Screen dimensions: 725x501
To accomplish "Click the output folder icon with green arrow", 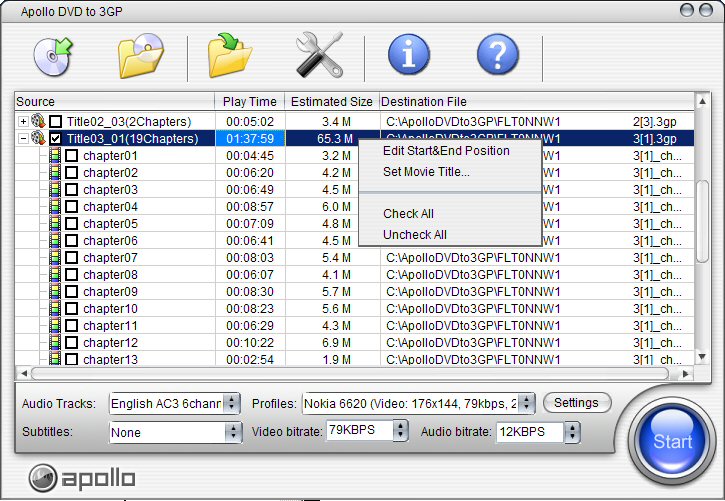I will tap(231, 55).
